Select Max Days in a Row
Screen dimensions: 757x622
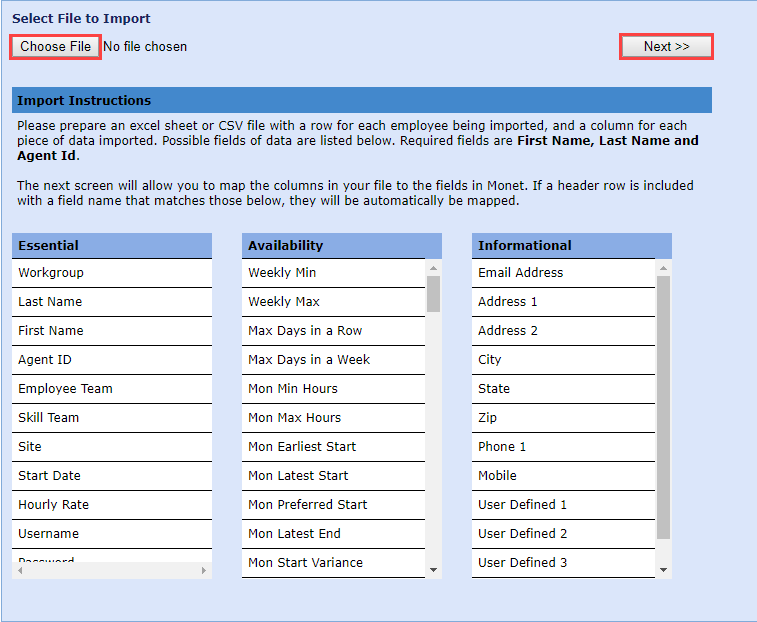334,331
